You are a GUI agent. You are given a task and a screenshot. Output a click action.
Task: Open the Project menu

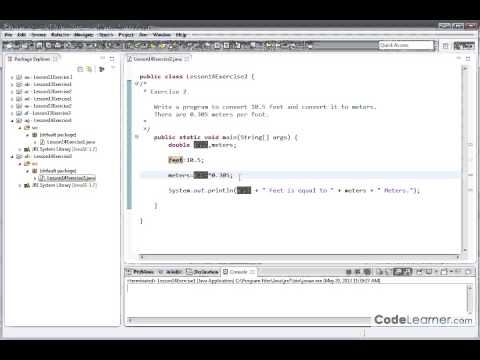click(x=126, y=35)
